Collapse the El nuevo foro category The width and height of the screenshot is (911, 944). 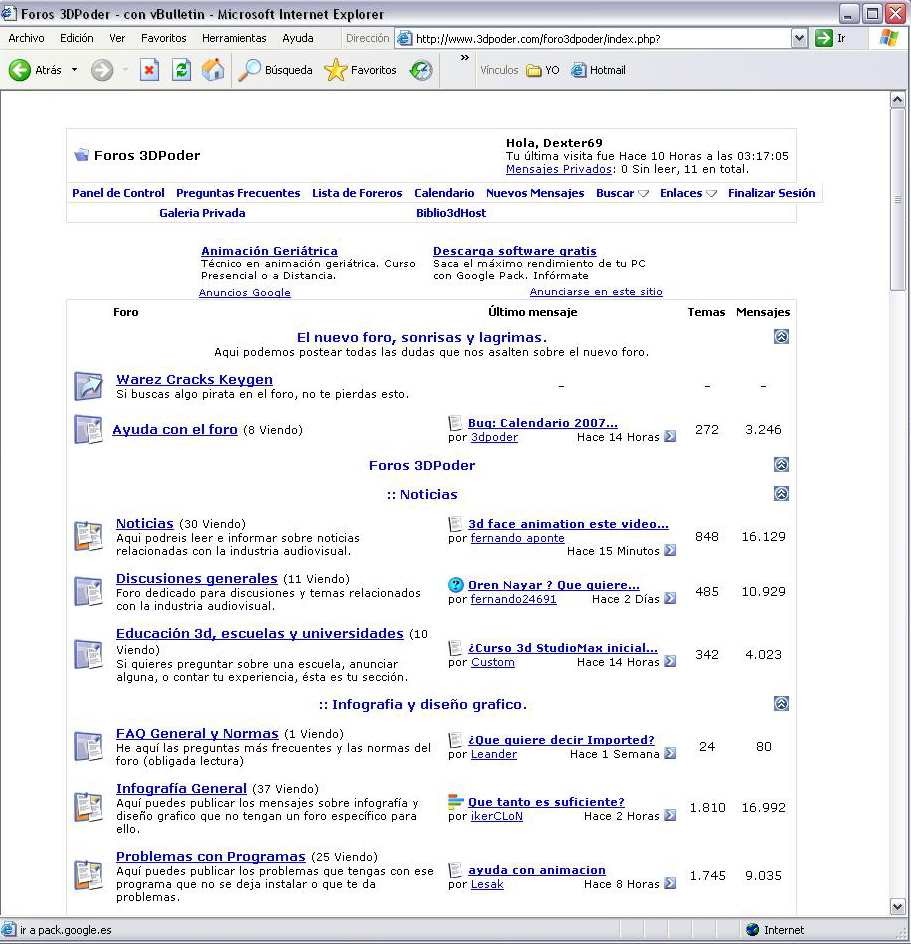[x=781, y=337]
